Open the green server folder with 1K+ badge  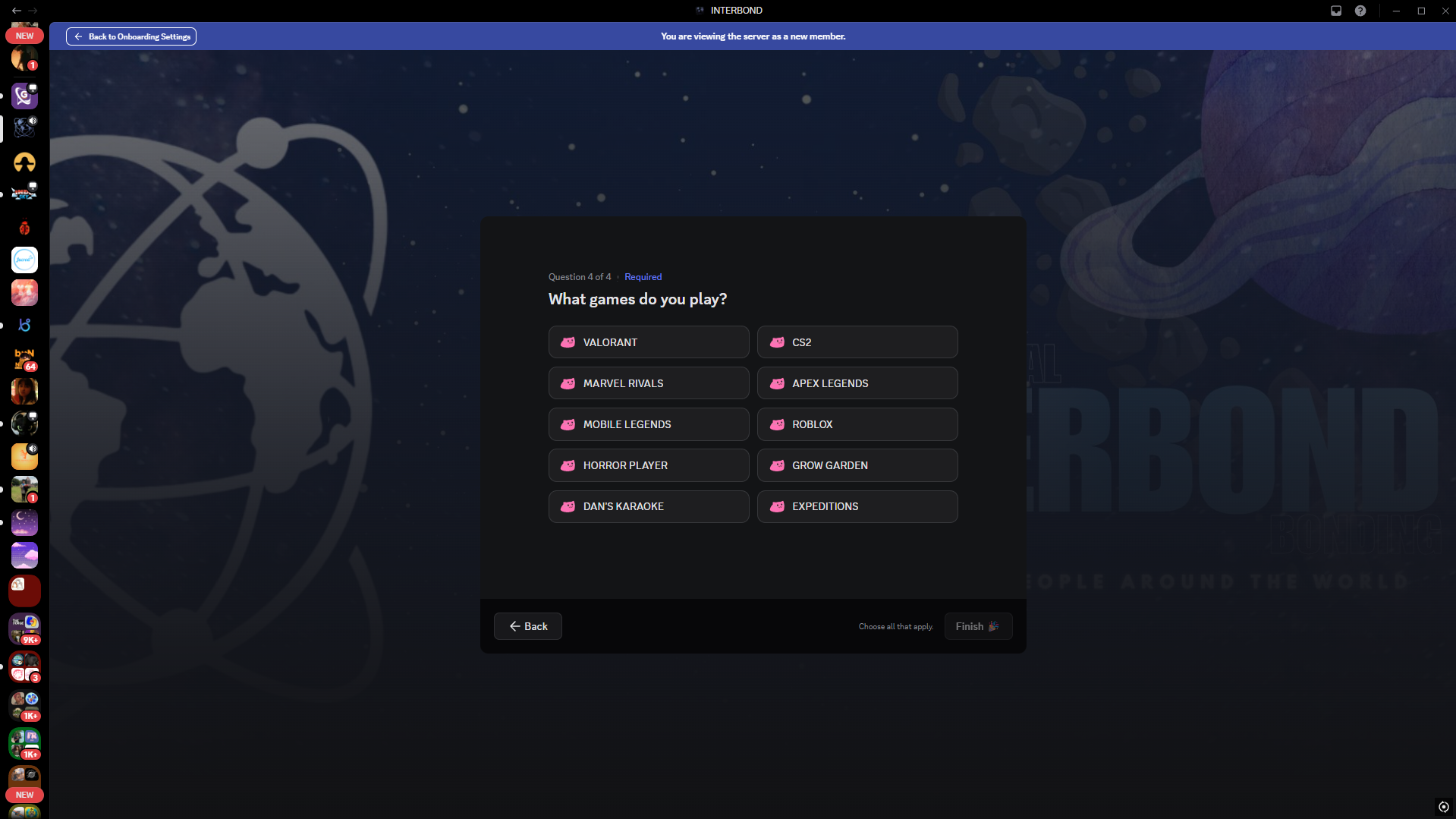[x=24, y=744]
